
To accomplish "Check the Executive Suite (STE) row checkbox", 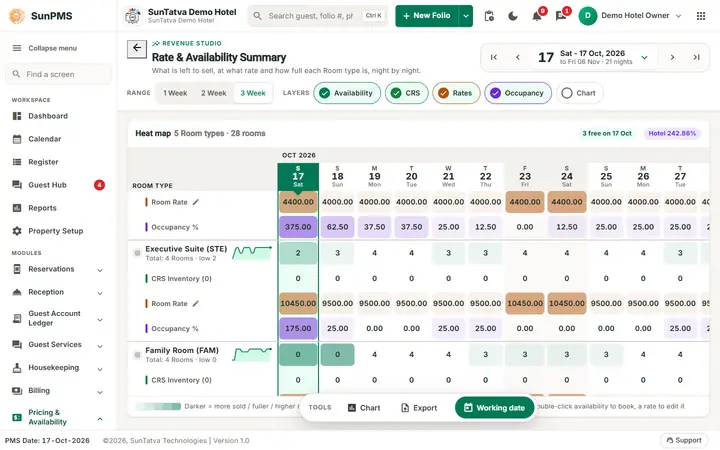I will tap(137, 253).
